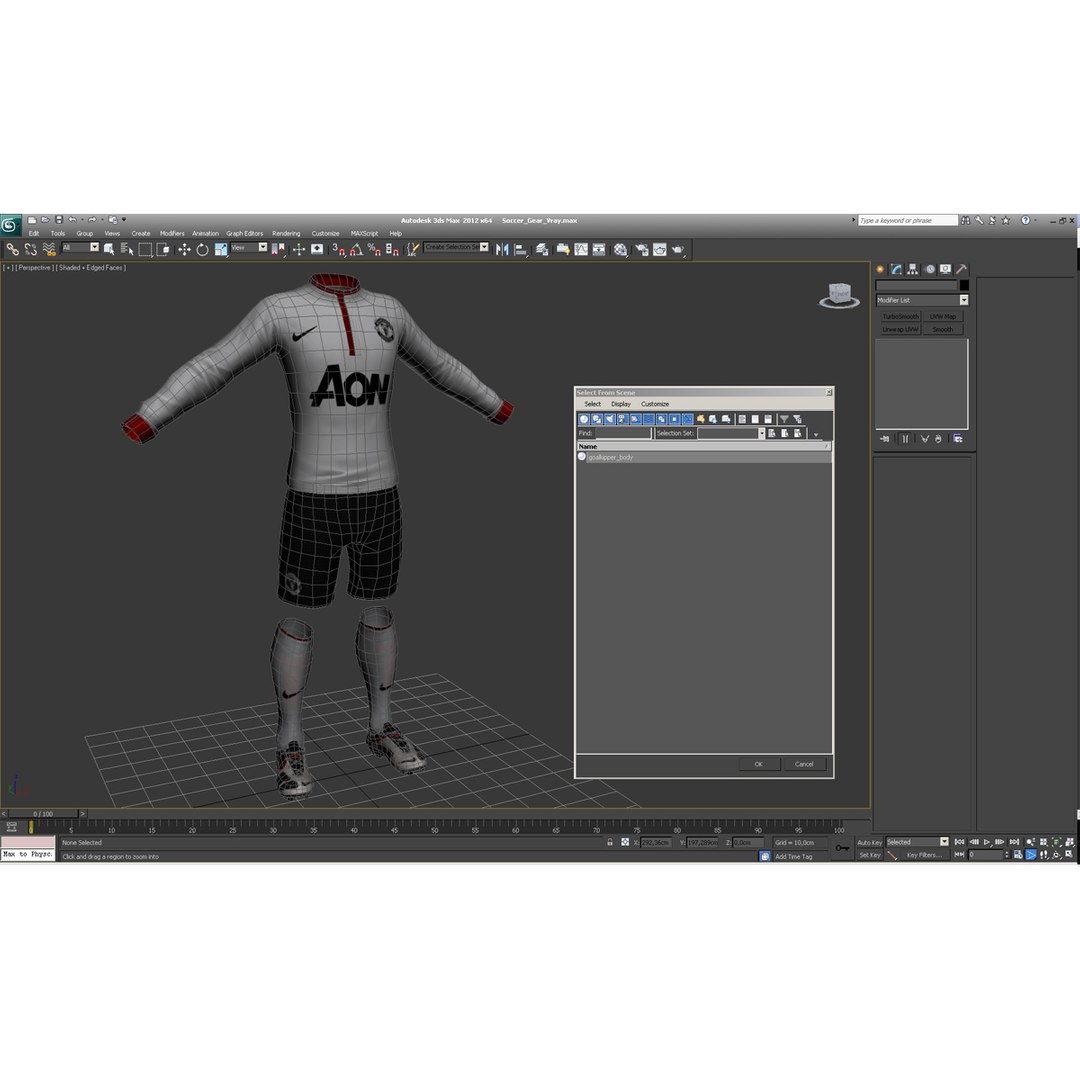Screen dimensions: 1080x1080
Task: Click Play Animation button
Action: (x=986, y=842)
